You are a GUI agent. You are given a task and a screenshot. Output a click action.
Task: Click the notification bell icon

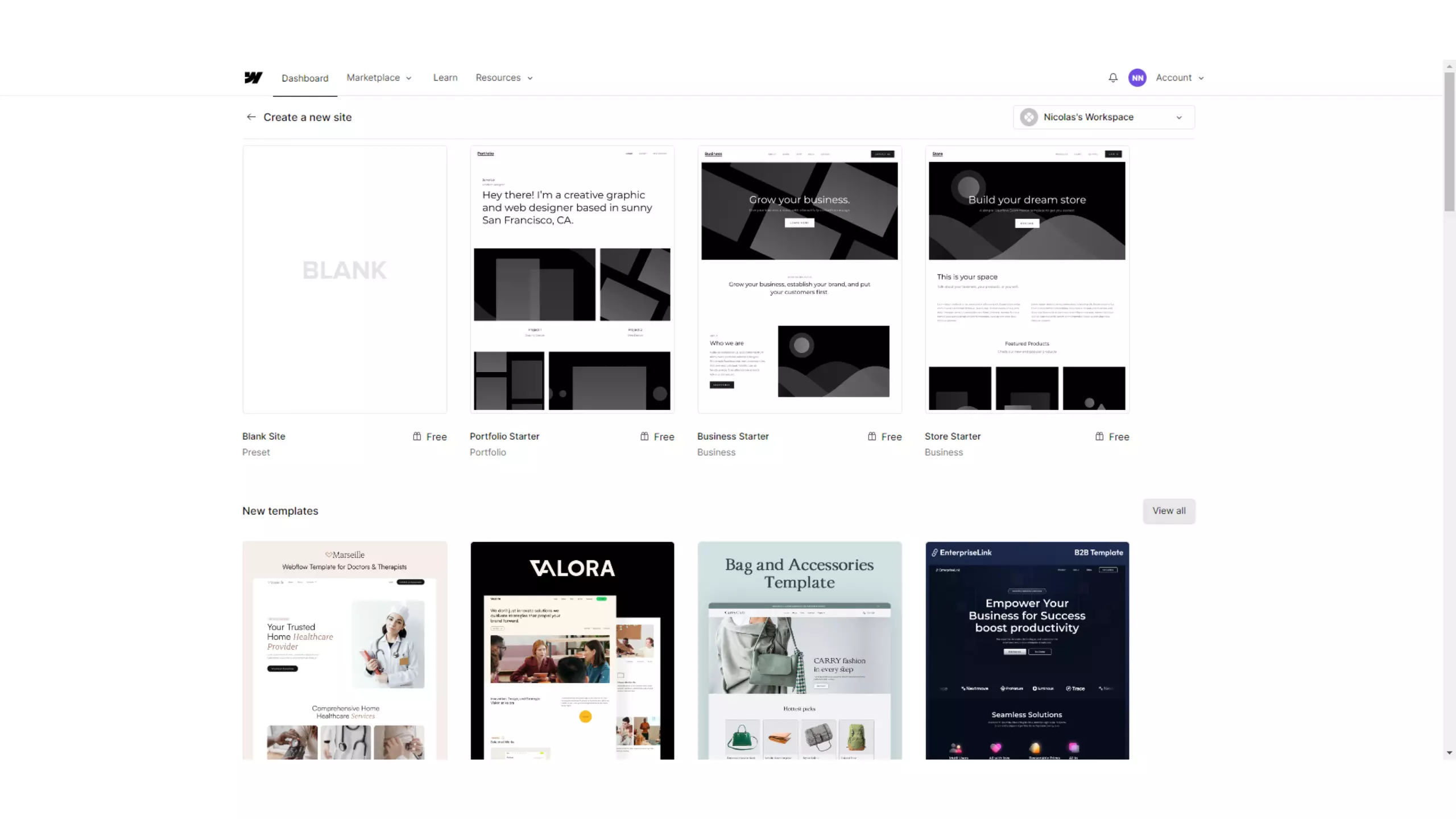pos(1113,77)
